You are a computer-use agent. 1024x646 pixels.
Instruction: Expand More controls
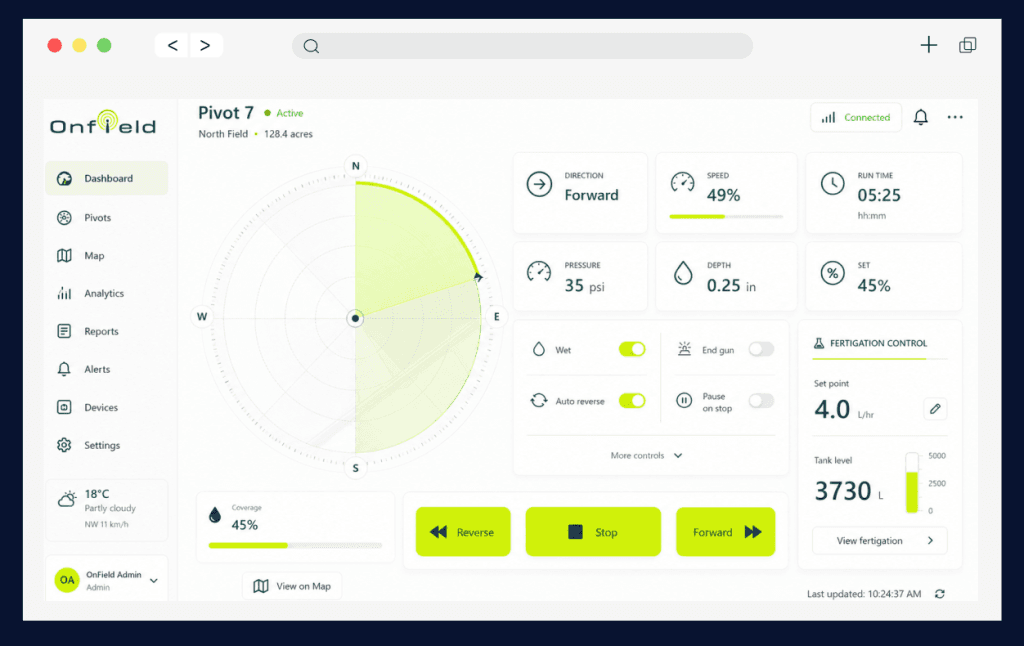[x=647, y=455]
